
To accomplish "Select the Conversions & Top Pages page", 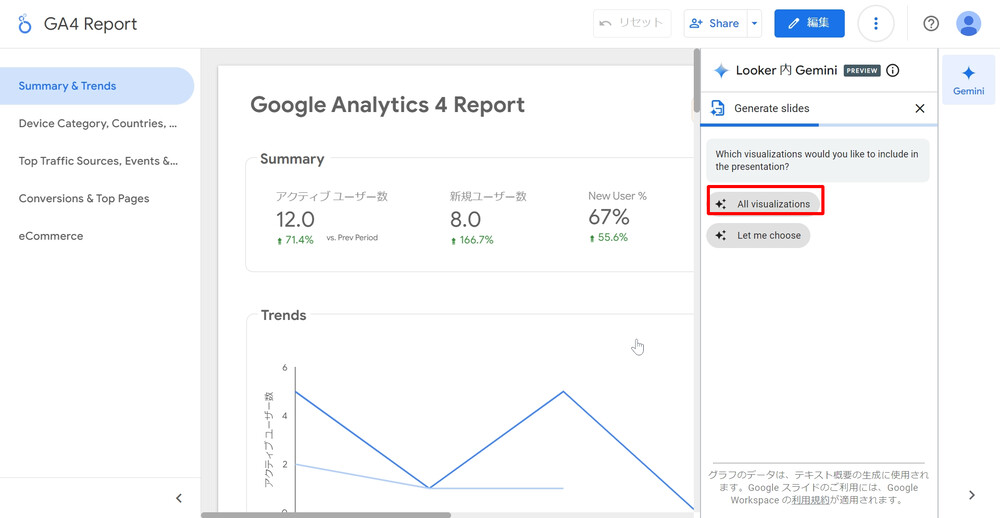I will tap(84, 199).
